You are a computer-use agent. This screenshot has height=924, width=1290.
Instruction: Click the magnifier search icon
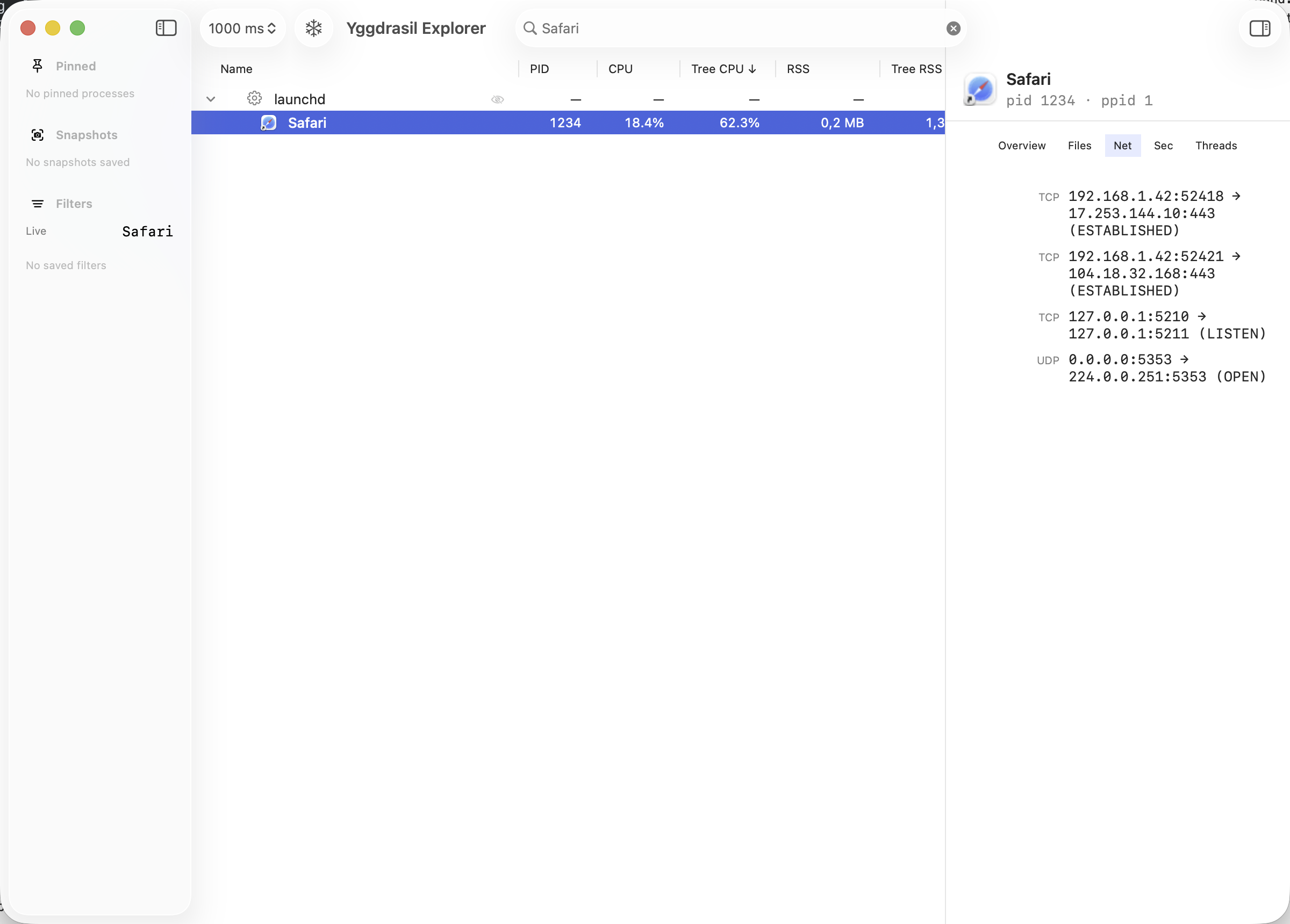pyautogui.click(x=529, y=28)
